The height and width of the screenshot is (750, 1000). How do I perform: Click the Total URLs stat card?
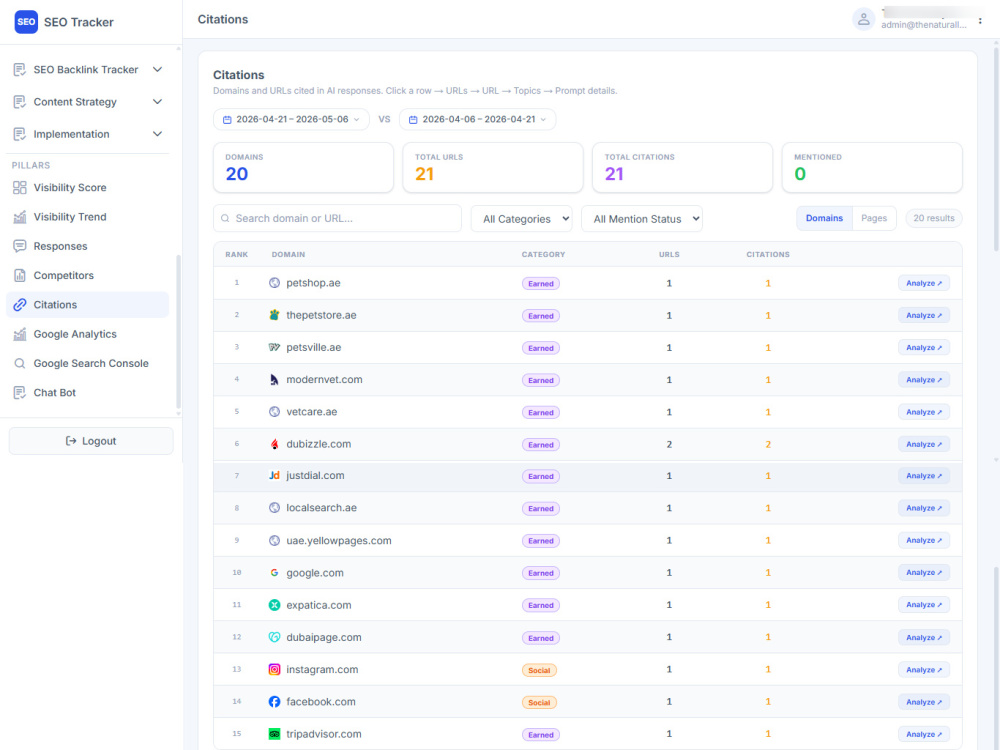(x=492, y=167)
